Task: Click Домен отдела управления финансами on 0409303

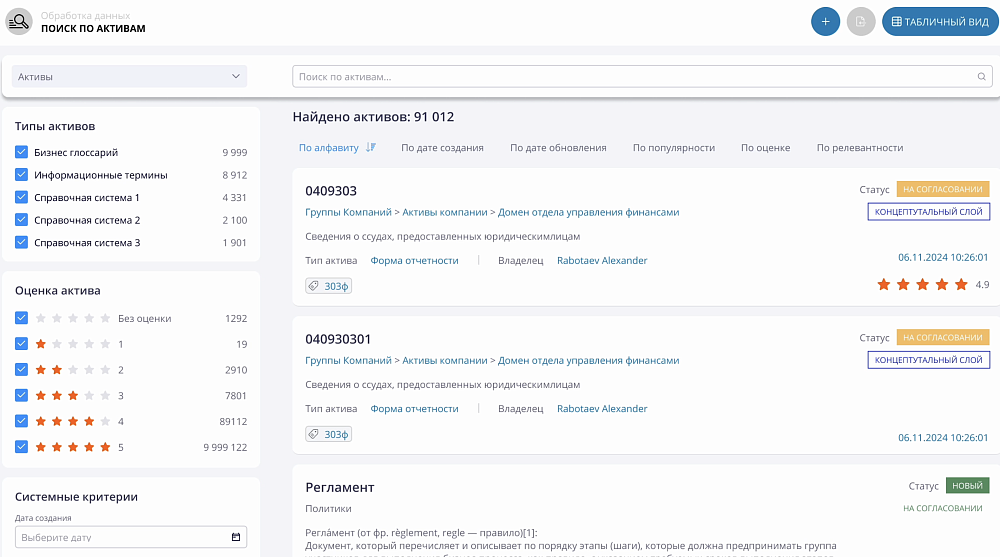Action: coord(588,212)
